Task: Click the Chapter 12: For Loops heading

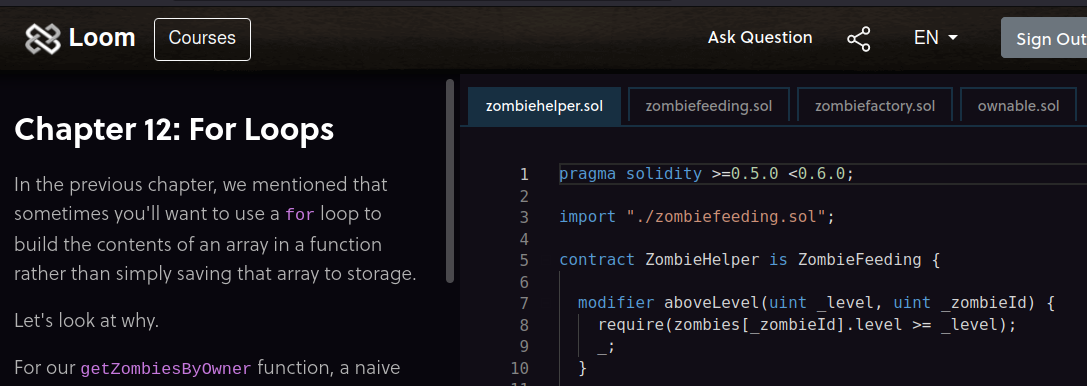Action: [174, 129]
